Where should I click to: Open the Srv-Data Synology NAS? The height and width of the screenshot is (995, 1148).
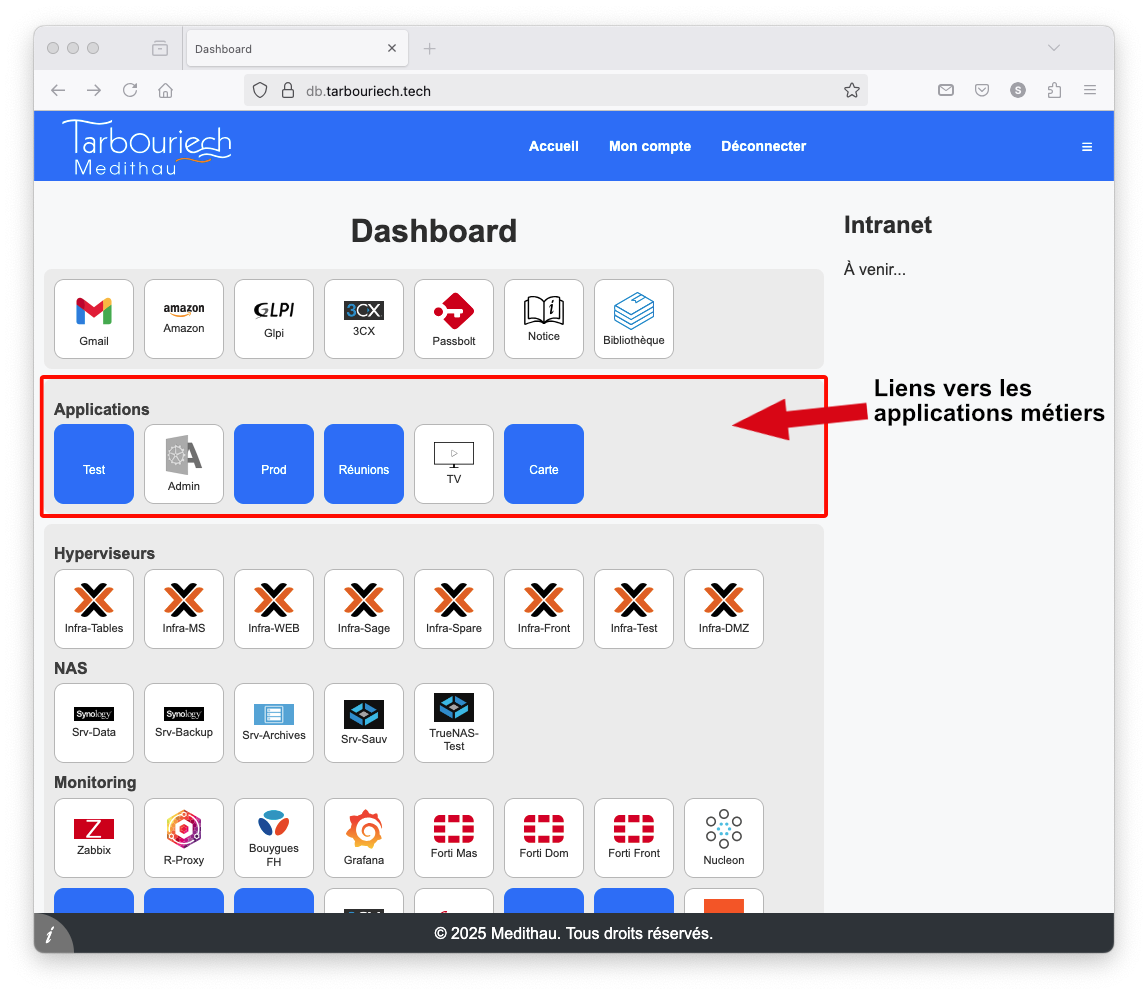[x=93, y=722]
